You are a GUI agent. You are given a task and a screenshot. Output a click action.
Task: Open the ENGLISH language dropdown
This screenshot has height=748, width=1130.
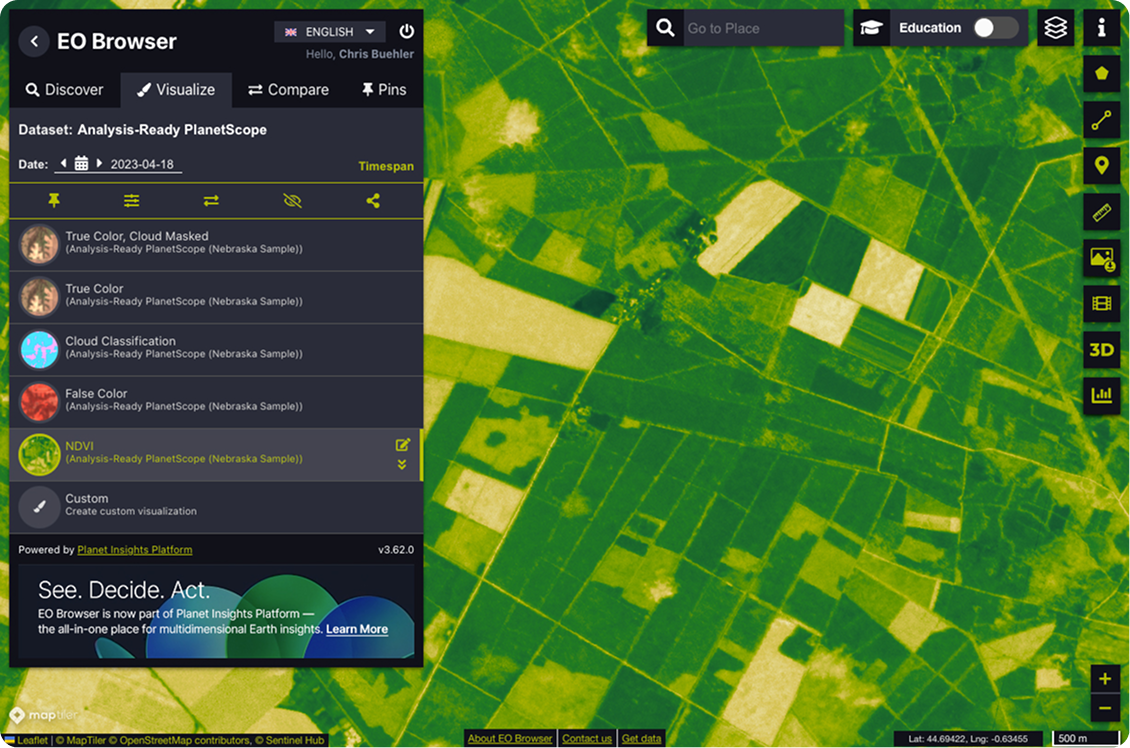tap(329, 32)
